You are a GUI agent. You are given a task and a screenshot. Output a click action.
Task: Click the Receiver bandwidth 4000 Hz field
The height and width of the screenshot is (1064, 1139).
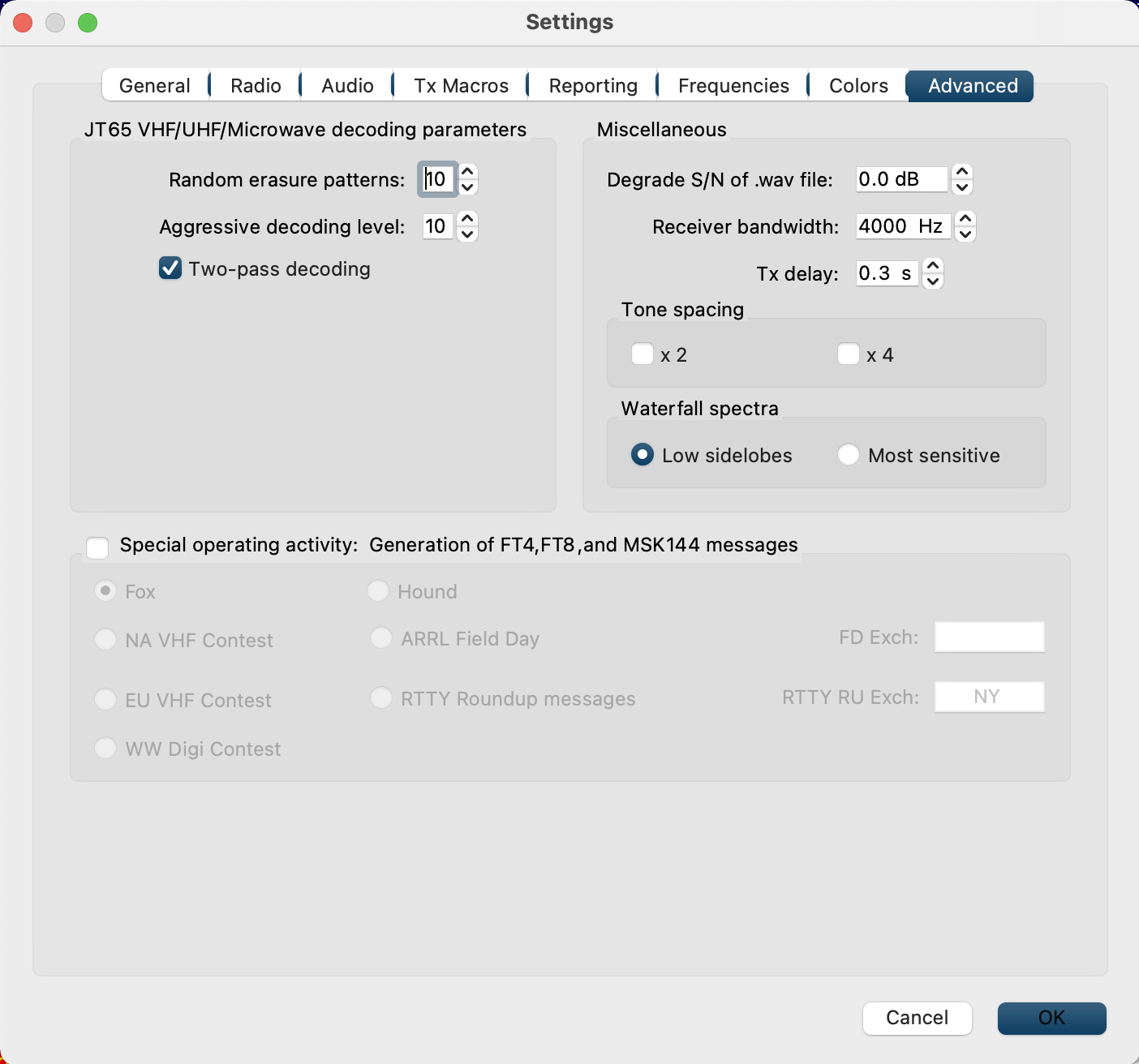click(904, 226)
